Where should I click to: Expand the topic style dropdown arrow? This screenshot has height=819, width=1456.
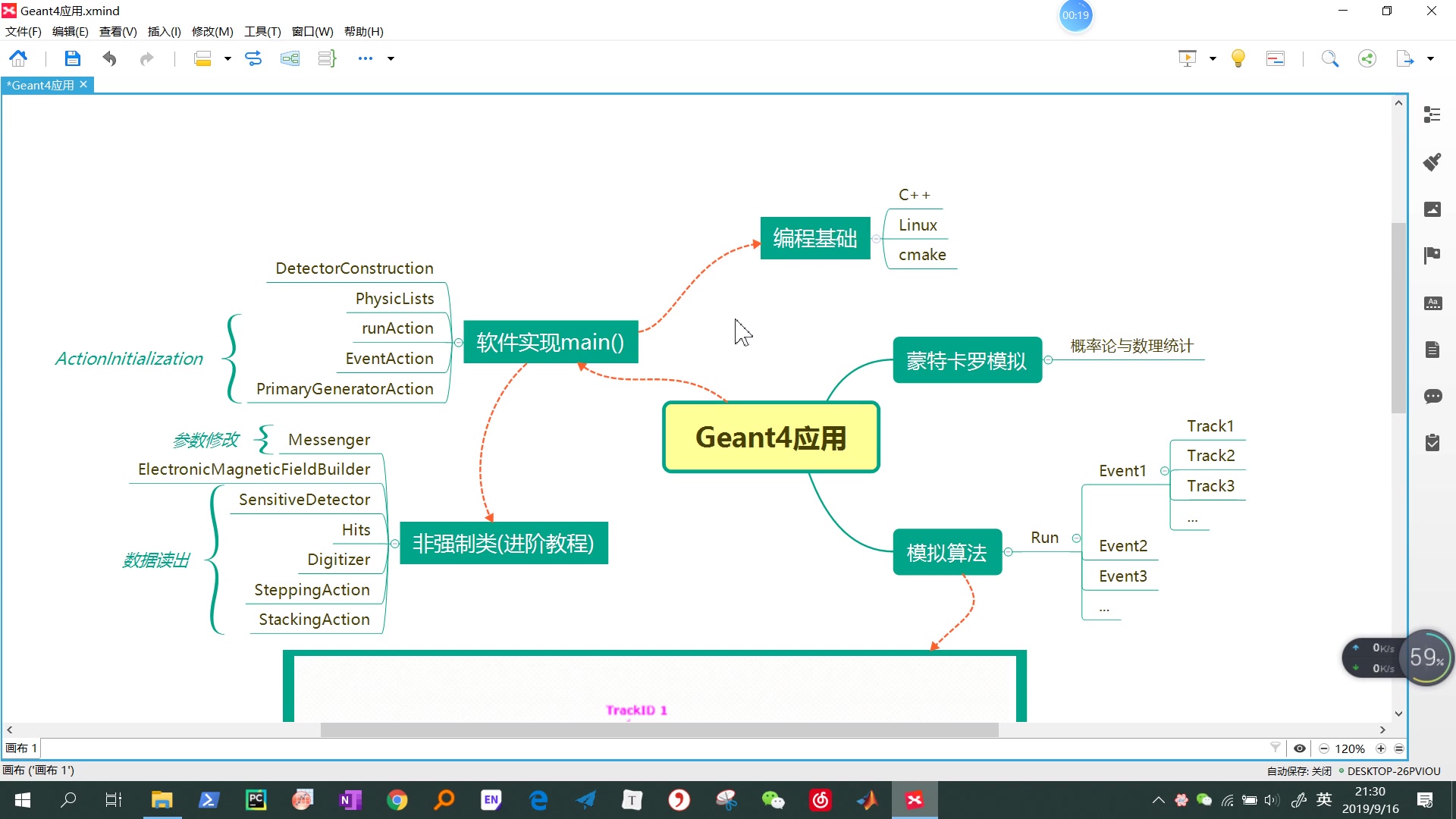(x=227, y=58)
